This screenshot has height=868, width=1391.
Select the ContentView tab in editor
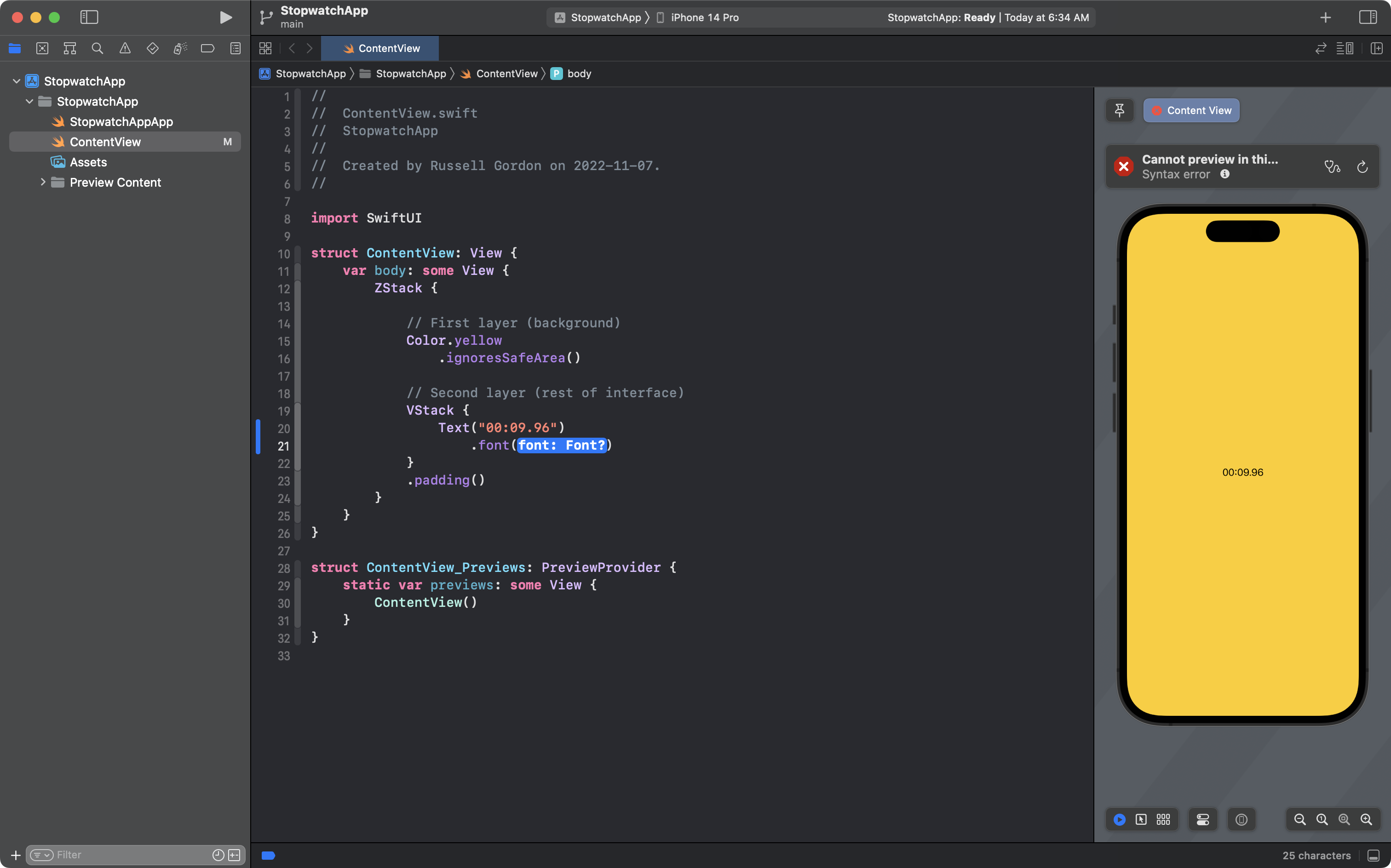pyautogui.click(x=389, y=48)
